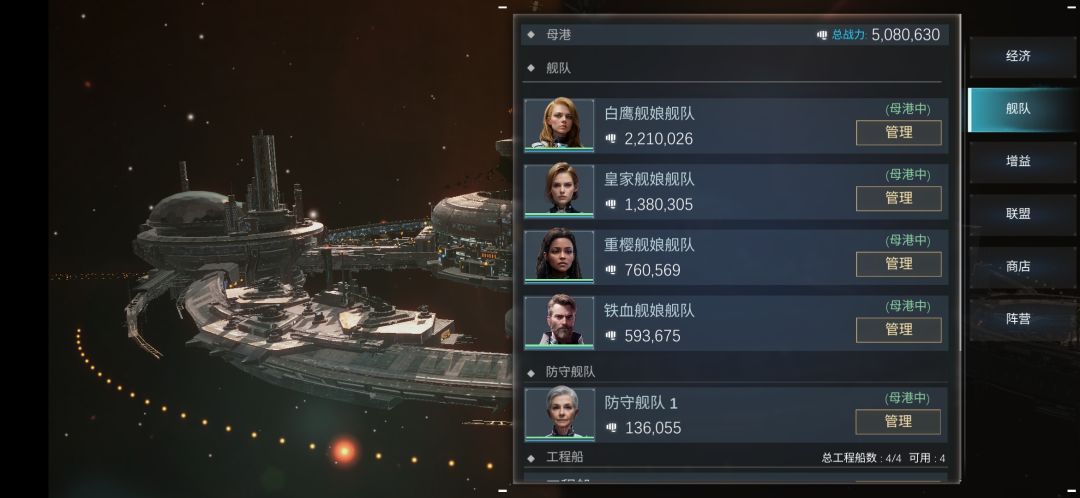Open the 铁血舰娘舰队 commander portrait
Image resolution: width=1080 pixels, height=498 pixels.
[x=559, y=322]
